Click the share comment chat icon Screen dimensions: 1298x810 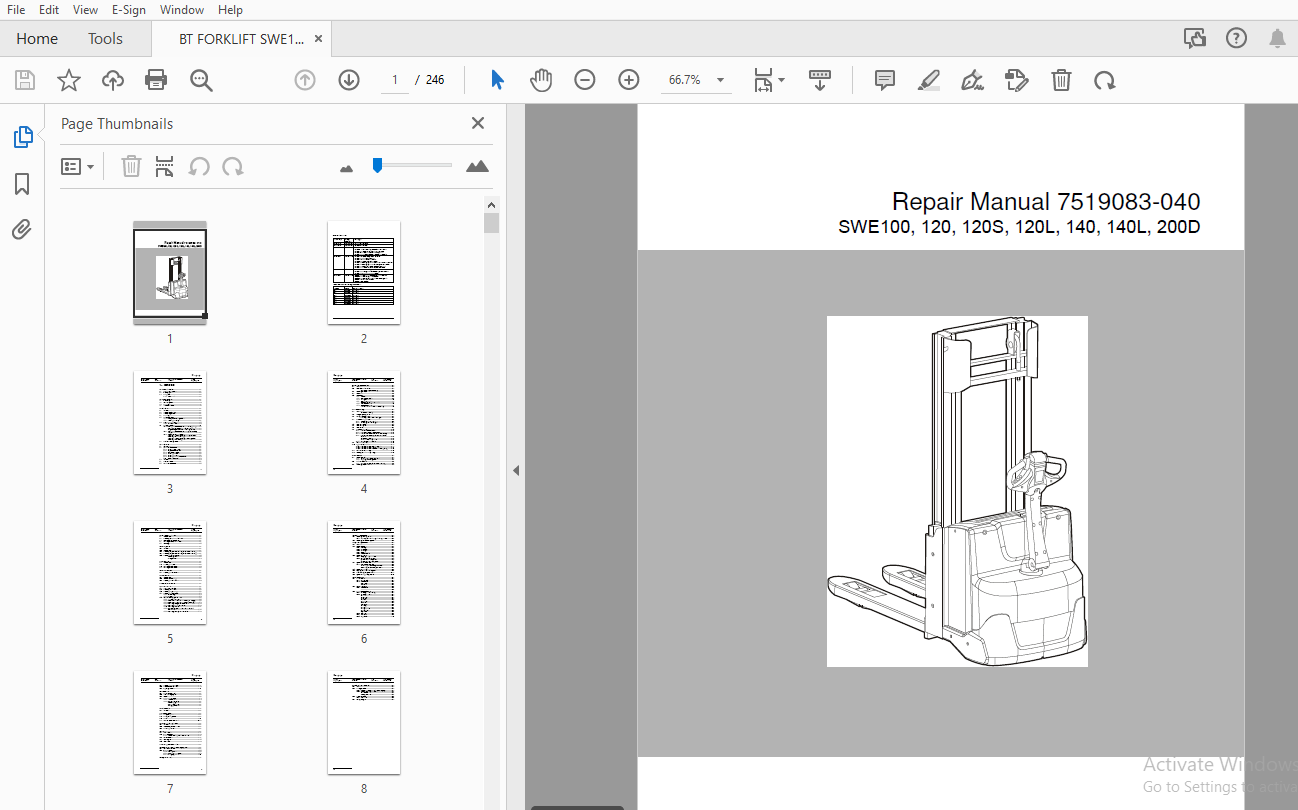(1195, 38)
